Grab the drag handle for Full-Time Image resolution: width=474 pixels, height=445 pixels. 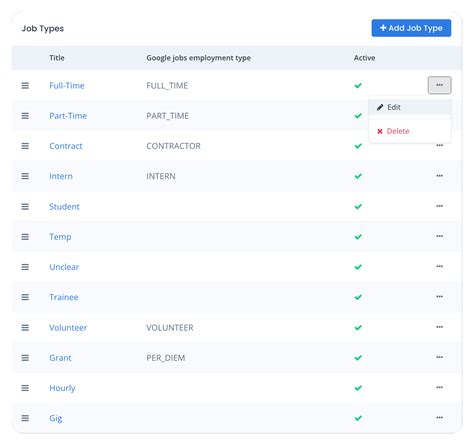25,86
